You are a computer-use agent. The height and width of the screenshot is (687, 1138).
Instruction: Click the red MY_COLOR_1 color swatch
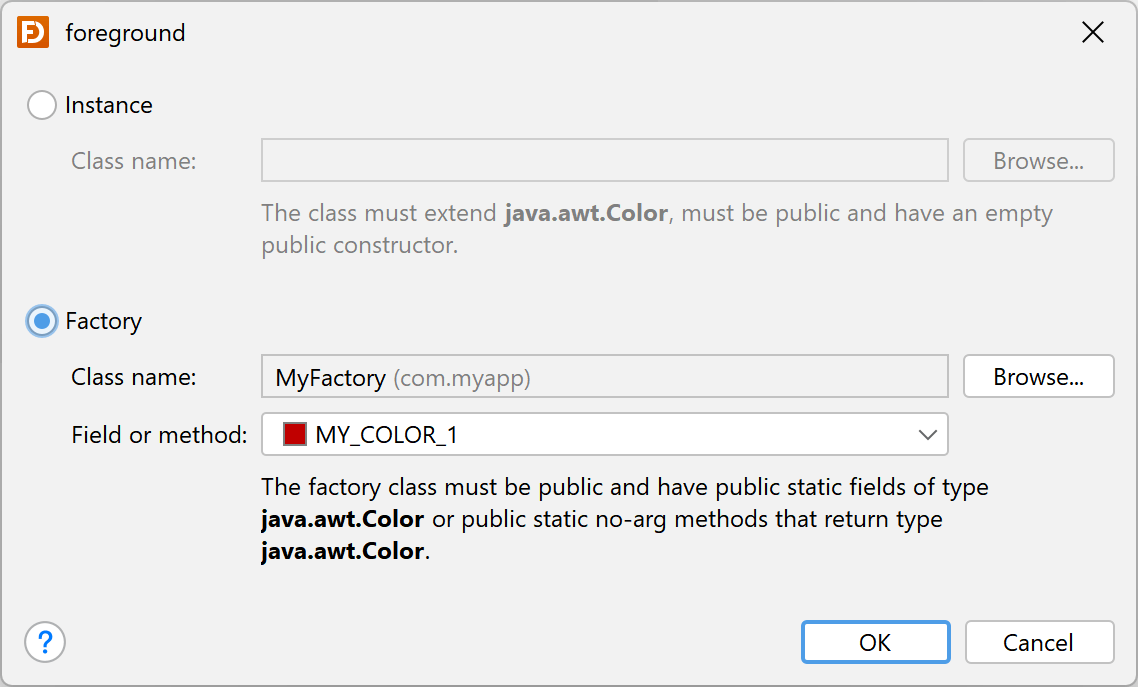pos(295,435)
